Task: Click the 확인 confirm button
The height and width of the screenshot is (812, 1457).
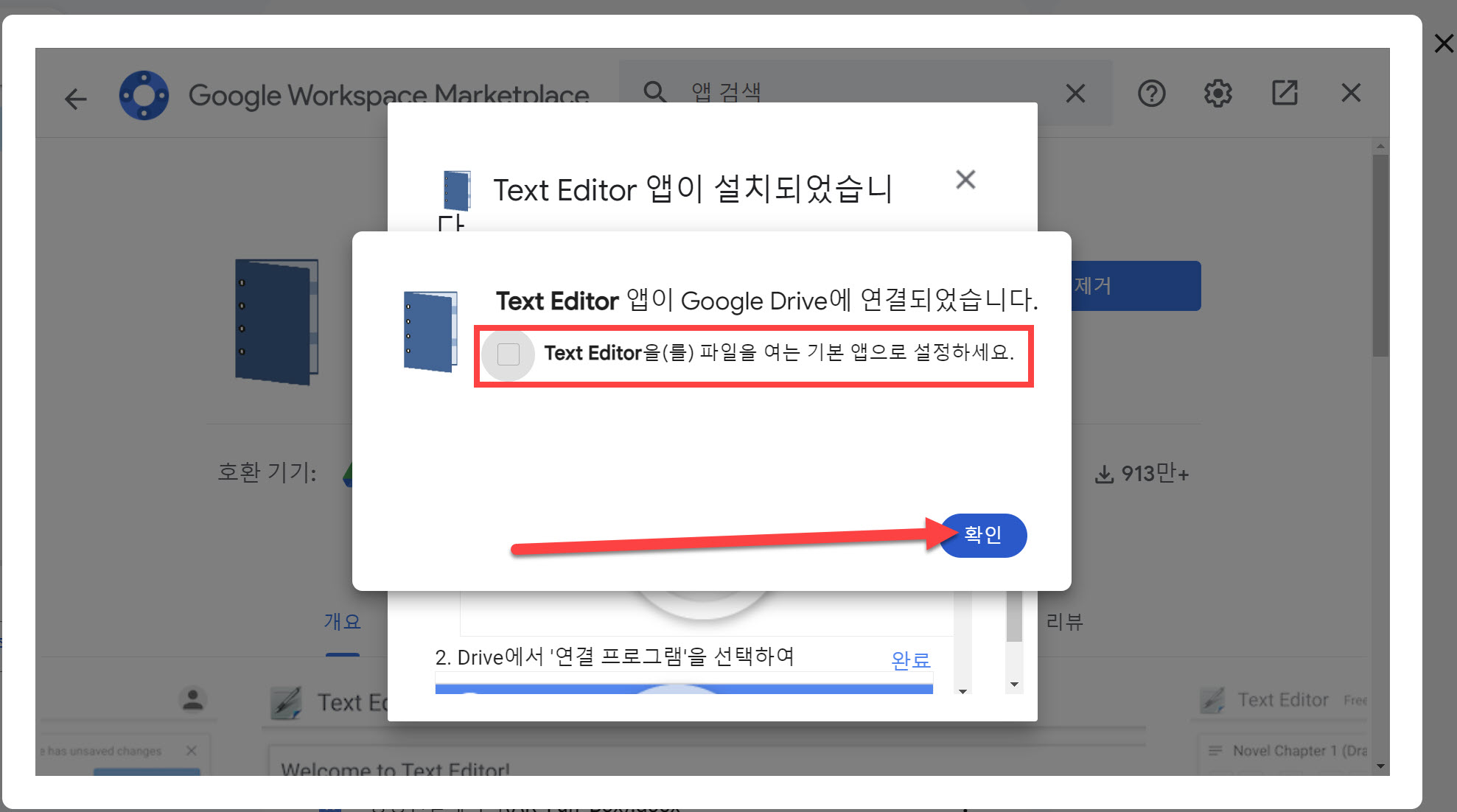Action: (x=982, y=535)
